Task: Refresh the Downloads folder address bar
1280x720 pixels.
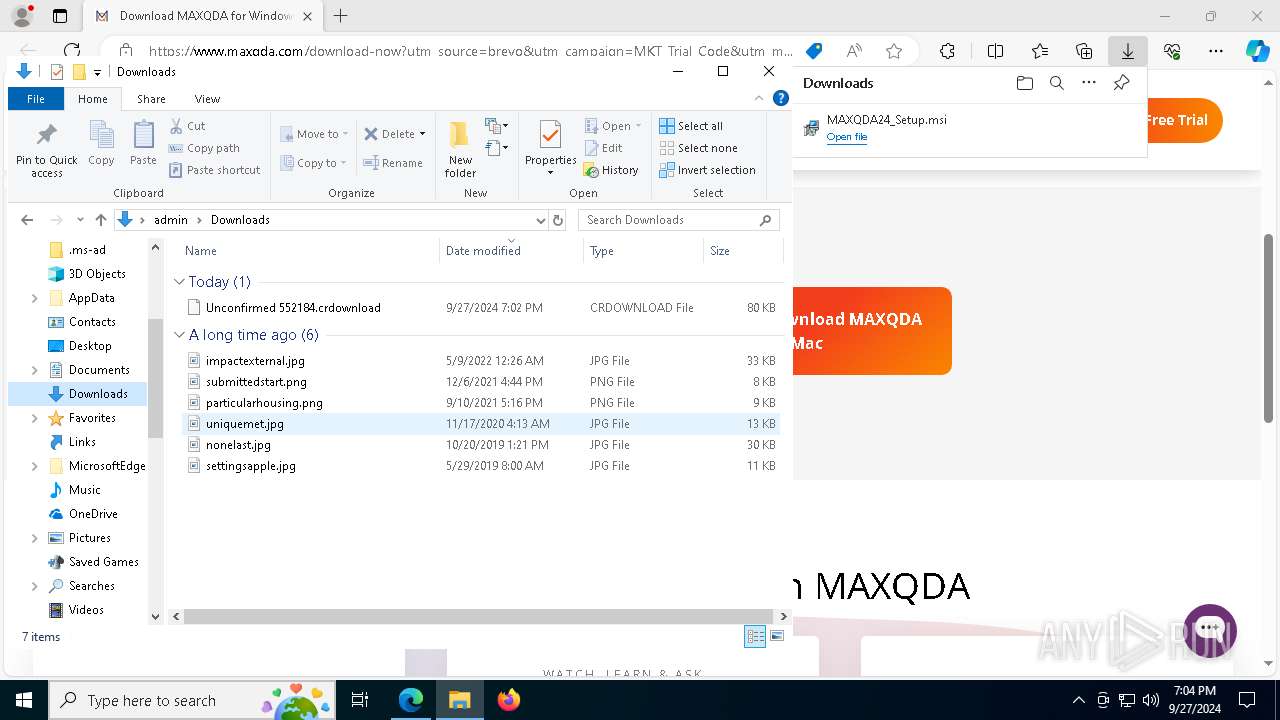Action: coord(558,220)
